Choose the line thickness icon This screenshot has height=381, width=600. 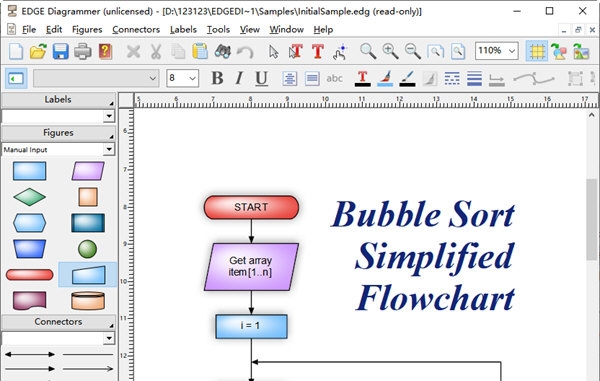pyautogui.click(x=474, y=78)
